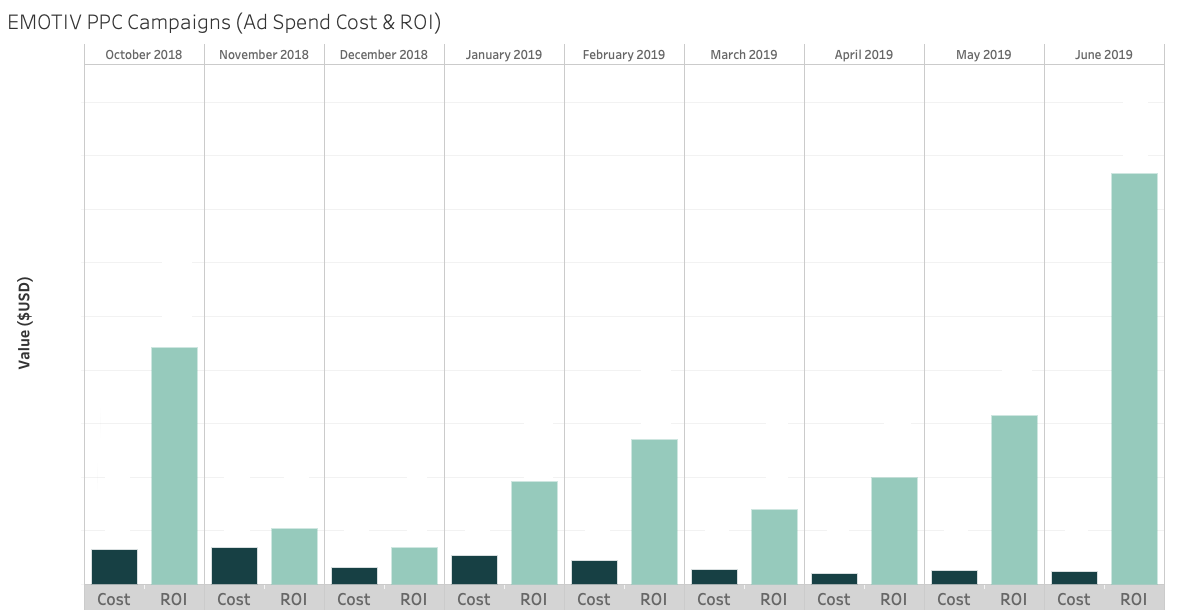Click the Cost label under March 2019
The height and width of the screenshot is (610, 1197).
(714, 599)
